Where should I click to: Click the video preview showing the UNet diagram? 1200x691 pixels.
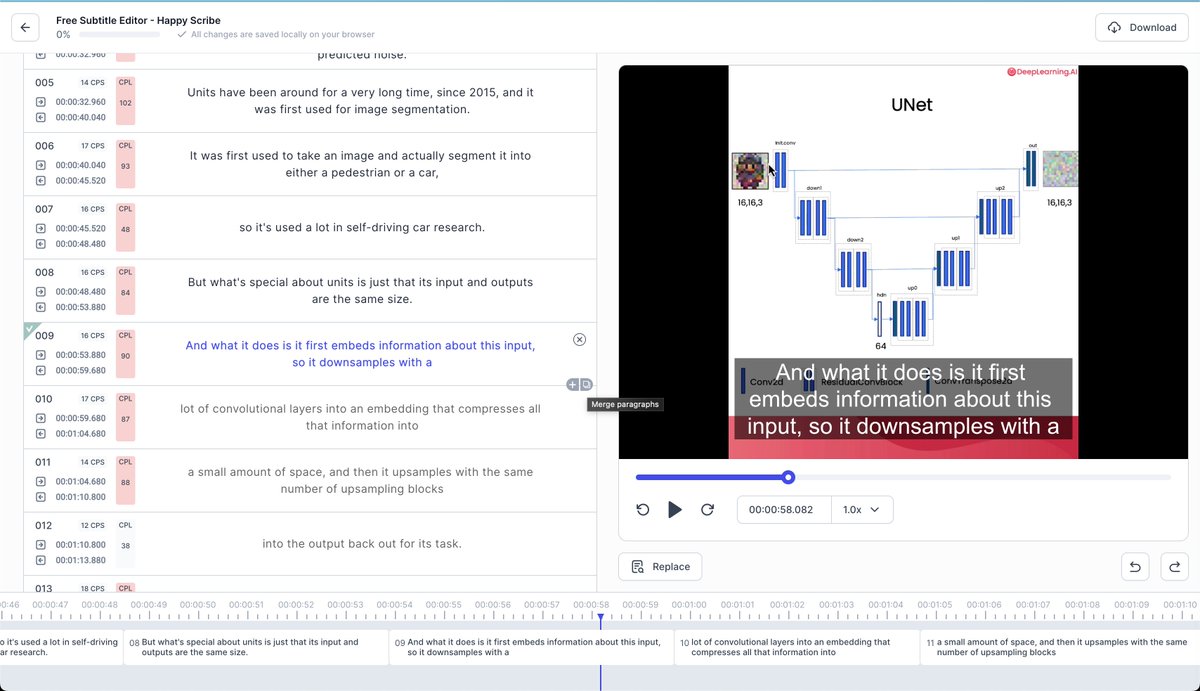(903, 262)
